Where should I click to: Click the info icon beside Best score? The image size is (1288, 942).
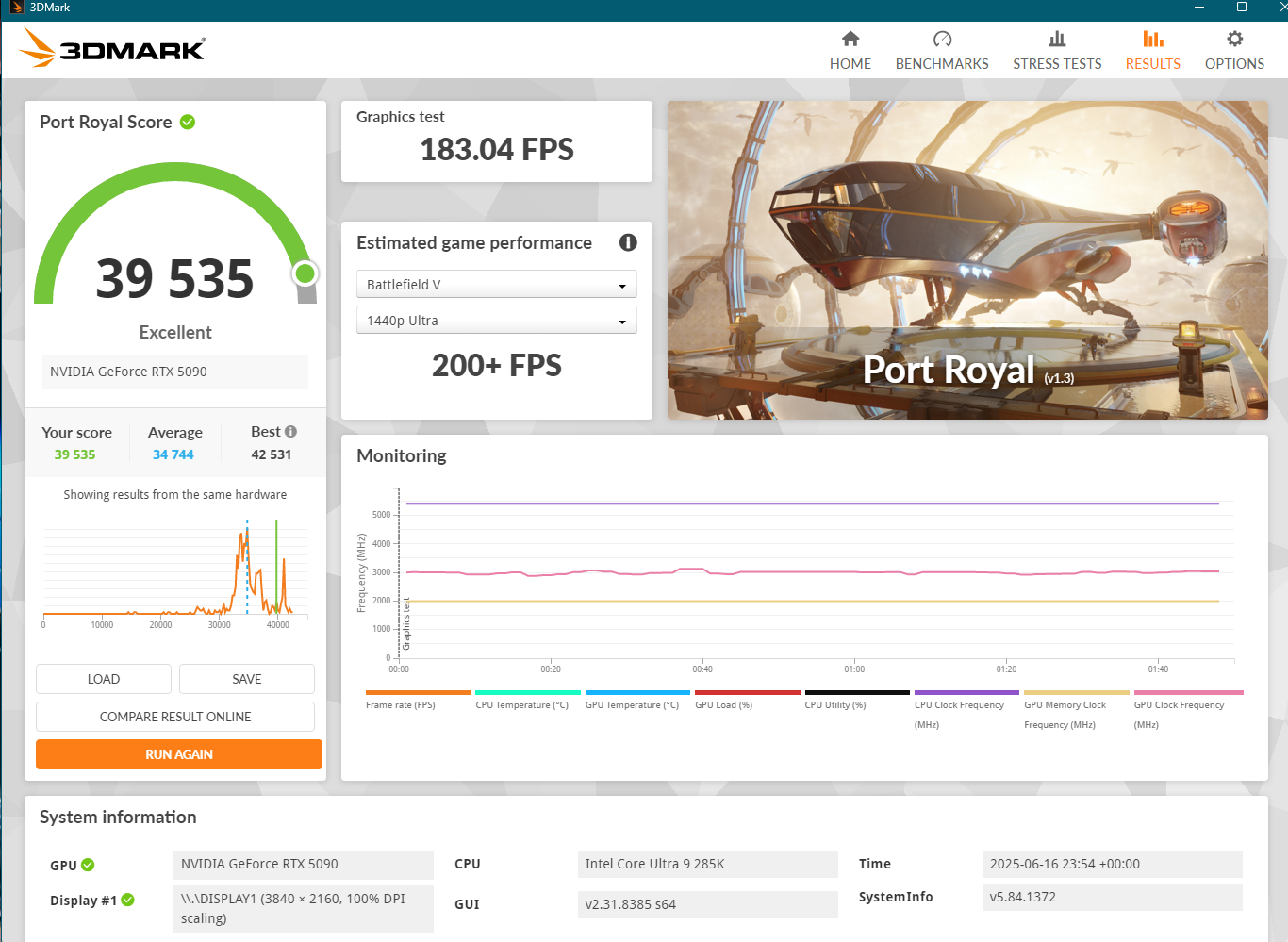pyautogui.click(x=290, y=432)
